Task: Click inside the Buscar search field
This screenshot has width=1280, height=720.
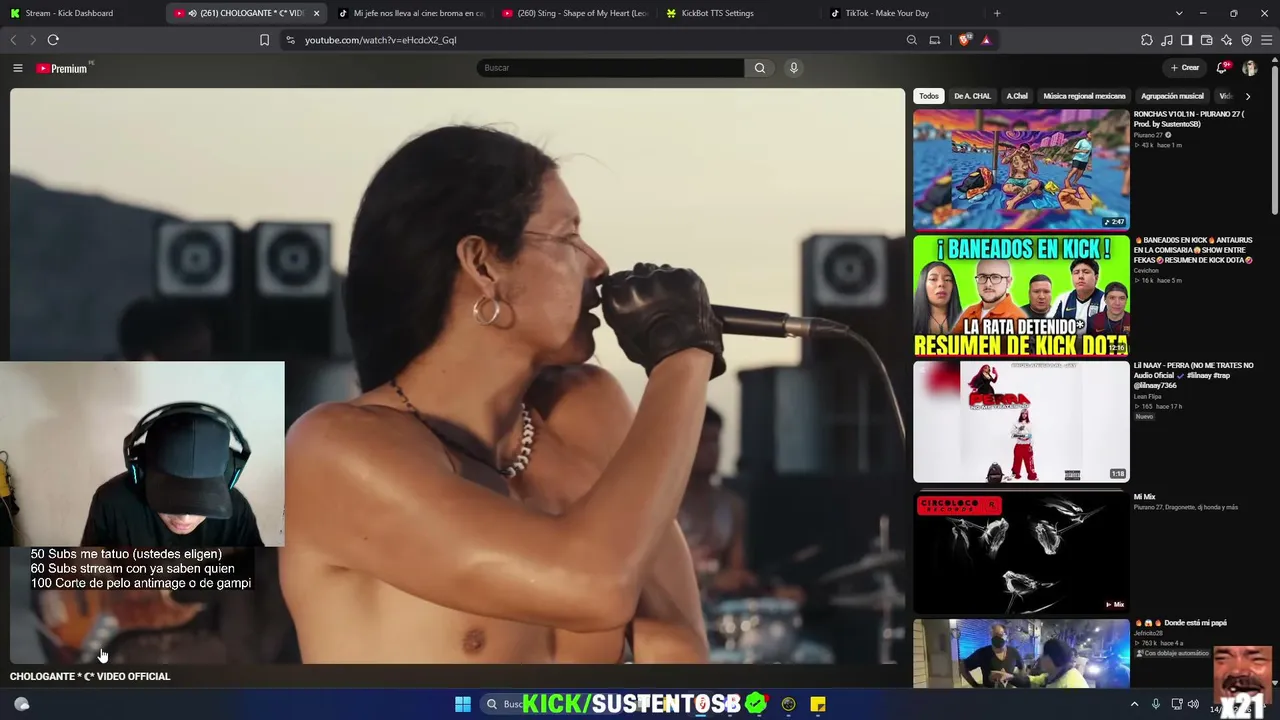Action: (610, 68)
